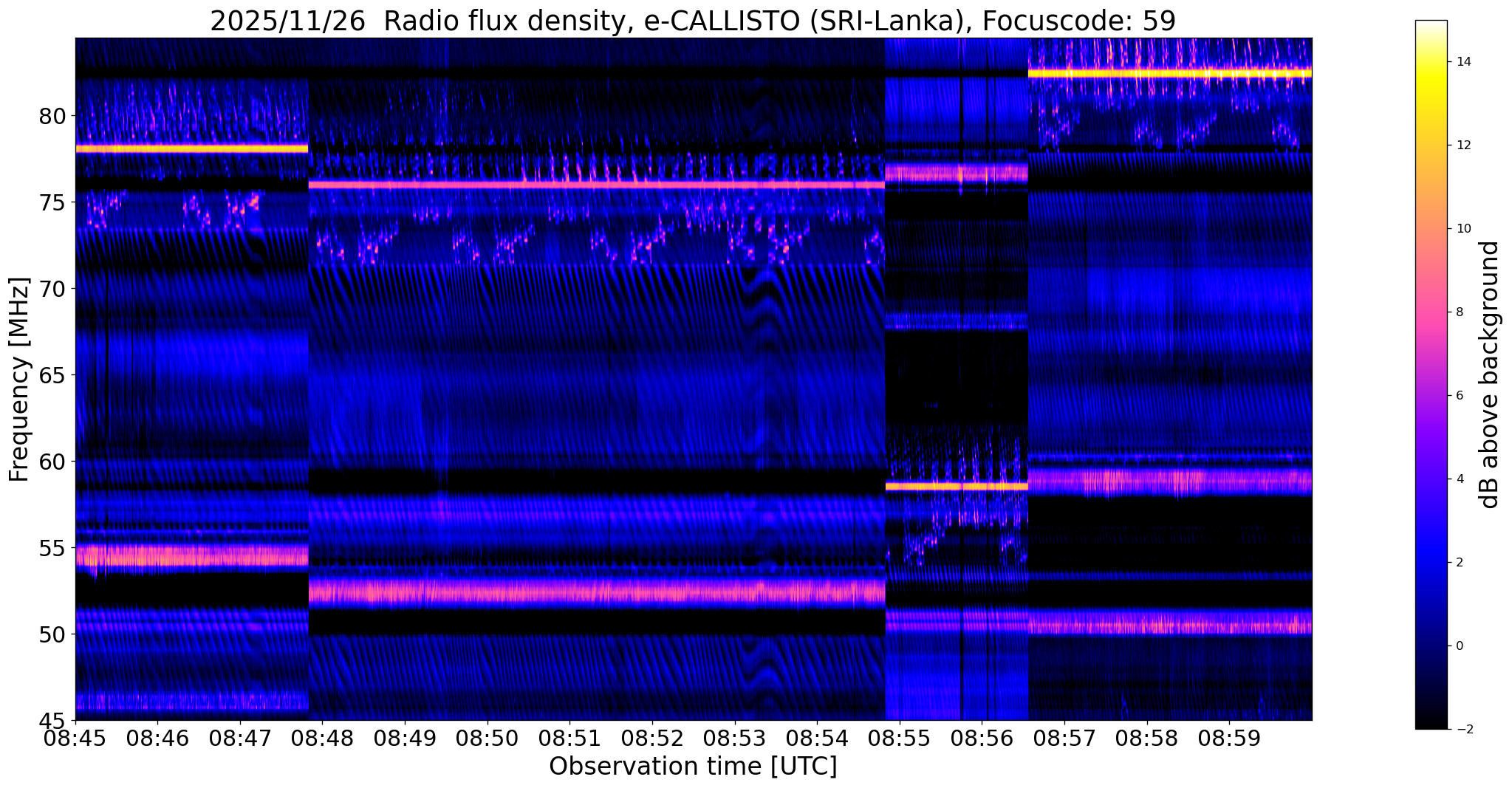Screen dimensions: 1512x788
Task: Click the 08:53 time tick label
Action: click(734, 738)
